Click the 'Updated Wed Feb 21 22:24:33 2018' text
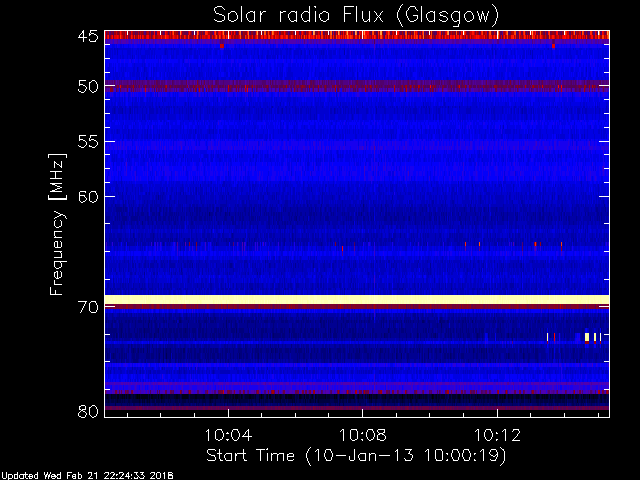Image resolution: width=640 pixels, height=480 pixels. [87, 476]
